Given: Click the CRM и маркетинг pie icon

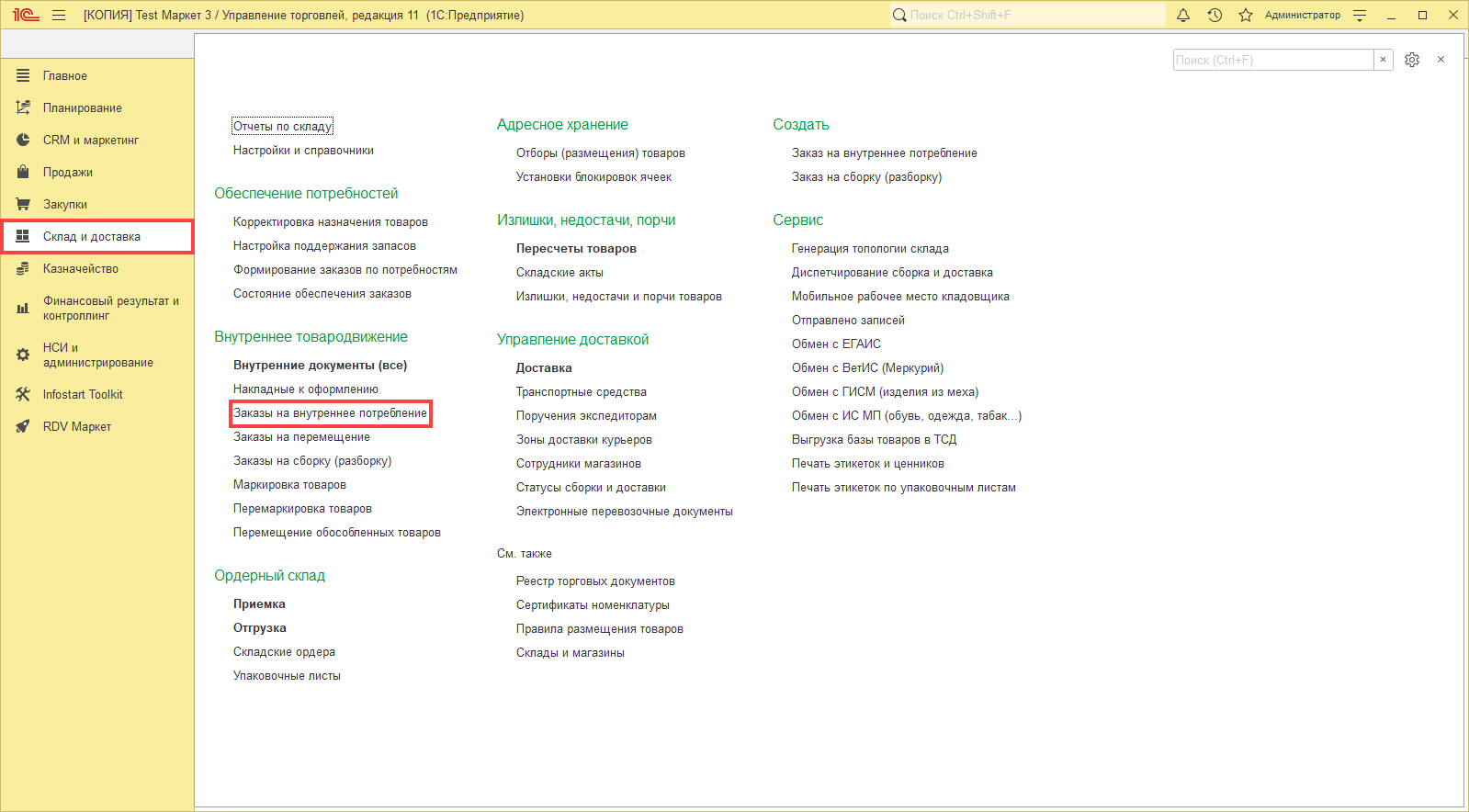Looking at the screenshot, I should [x=23, y=140].
